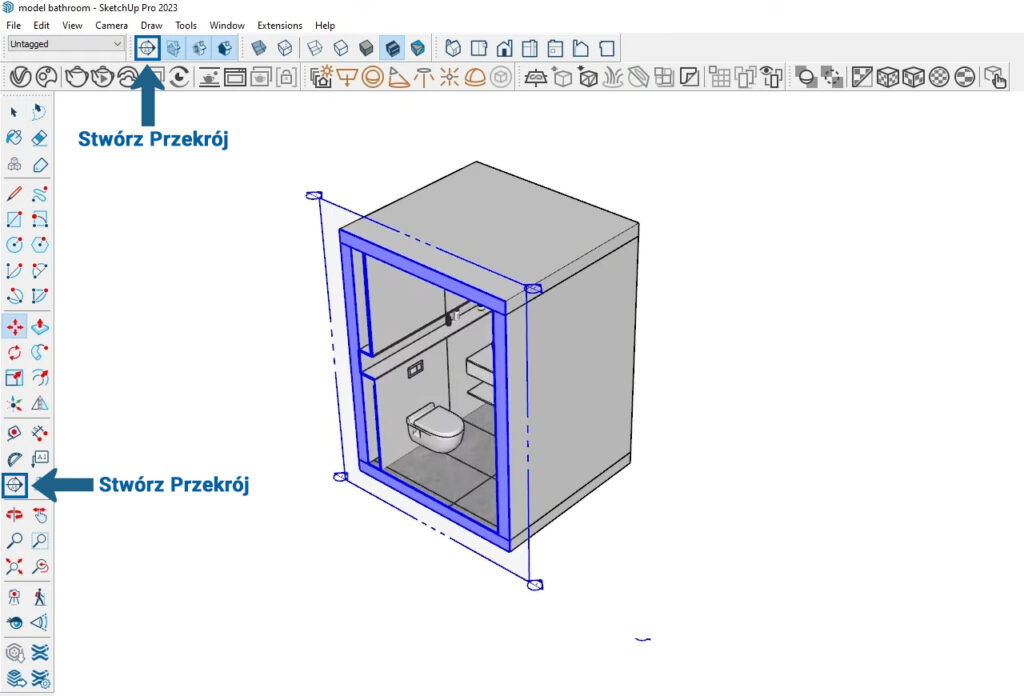Click the Section Plane tool in top toolbar
Screen dimensions: 1024x696
[x=147, y=47]
